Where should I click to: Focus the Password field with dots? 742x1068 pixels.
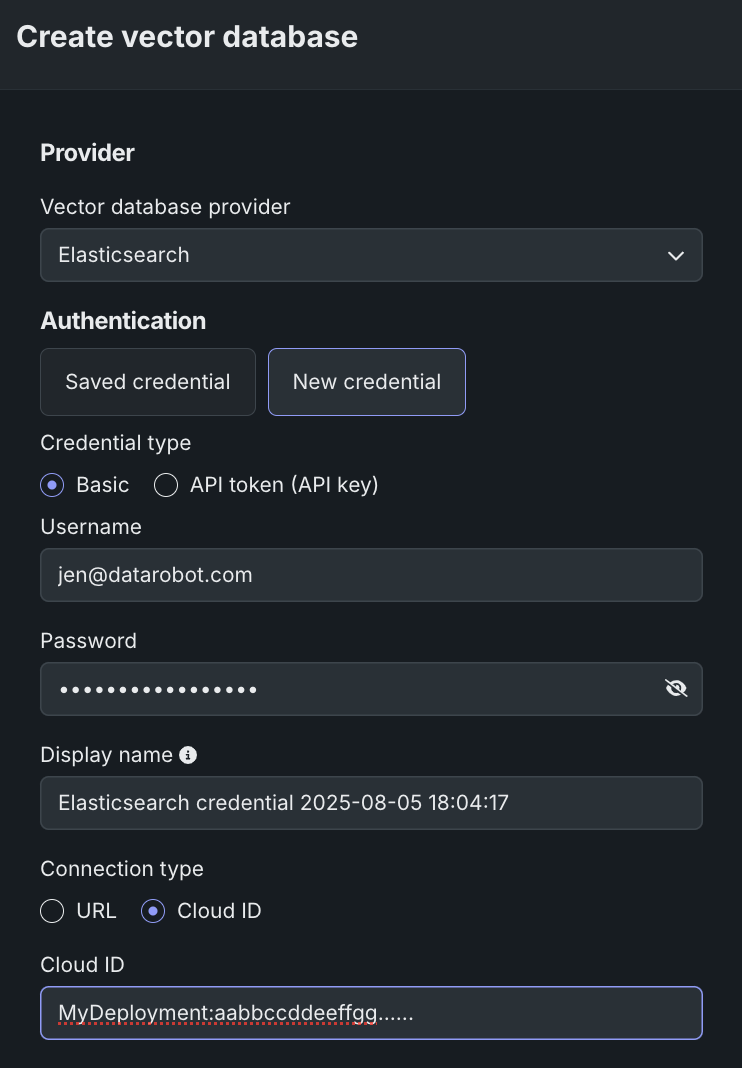[350, 689]
